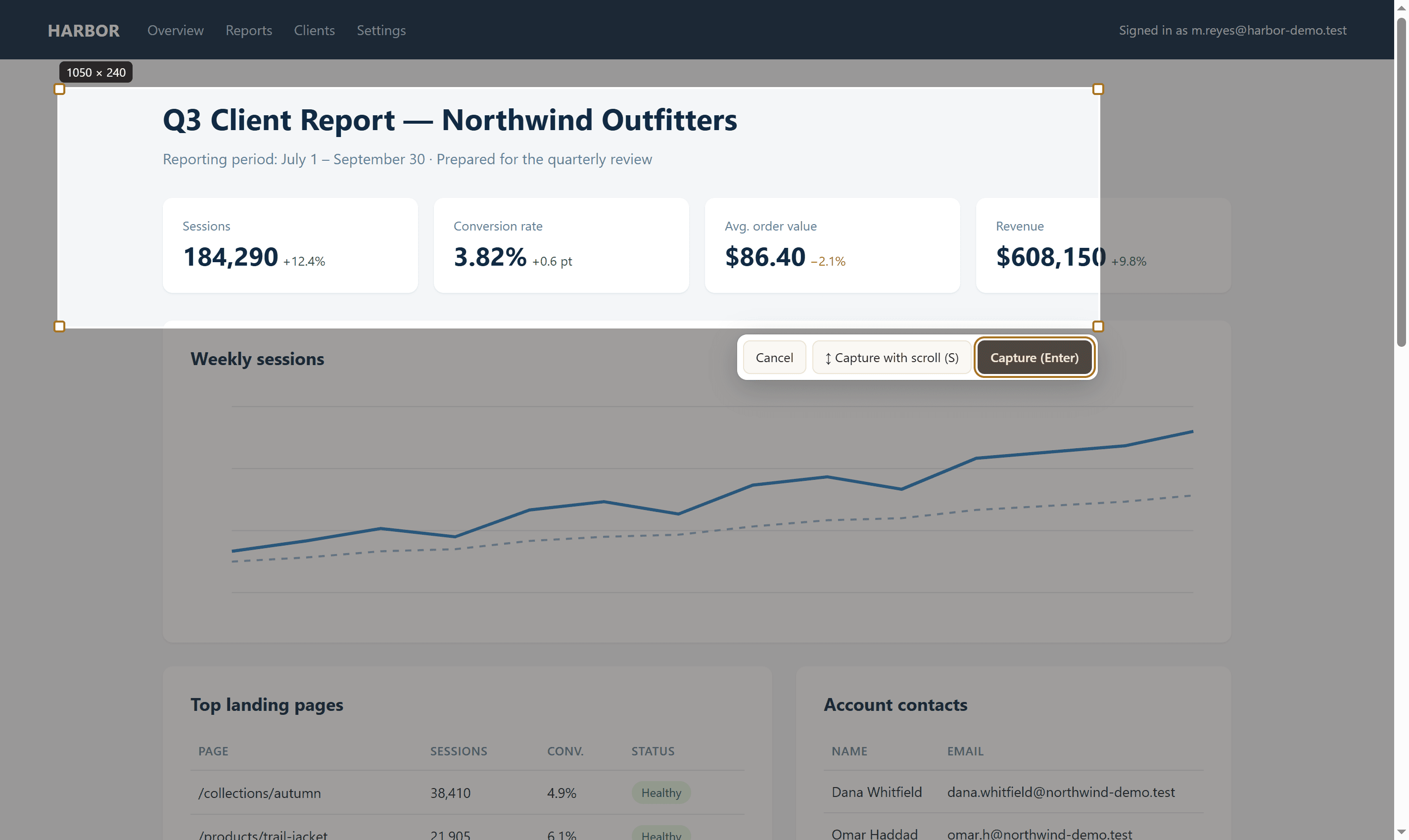The height and width of the screenshot is (840, 1409).
Task: Click the Weekly sessions heading
Action: tap(258, 359)
